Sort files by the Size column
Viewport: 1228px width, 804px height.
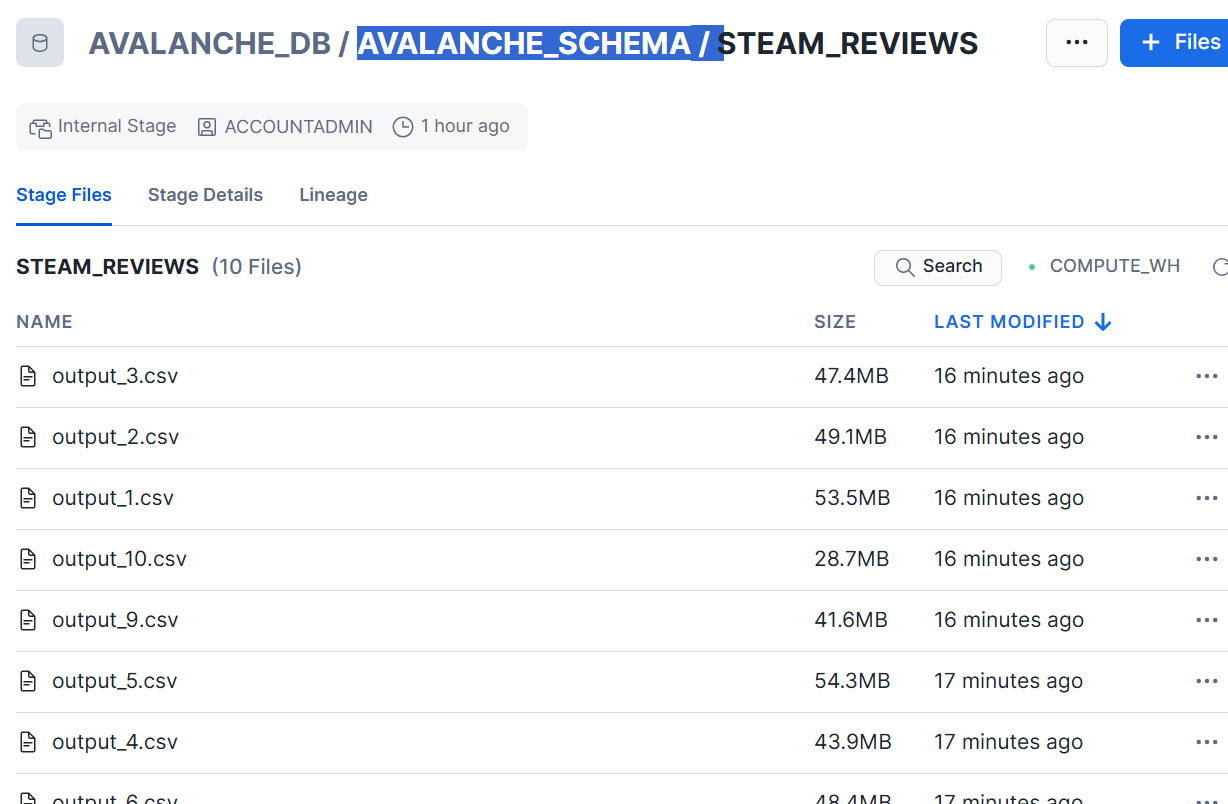pos(835,322)
